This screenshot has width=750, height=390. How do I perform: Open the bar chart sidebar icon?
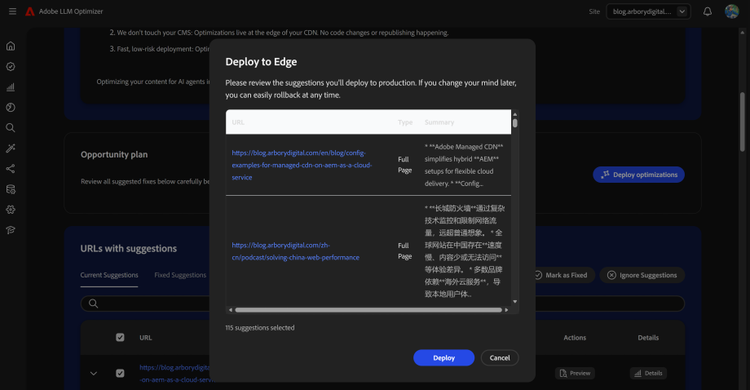[x=11, y=87]
